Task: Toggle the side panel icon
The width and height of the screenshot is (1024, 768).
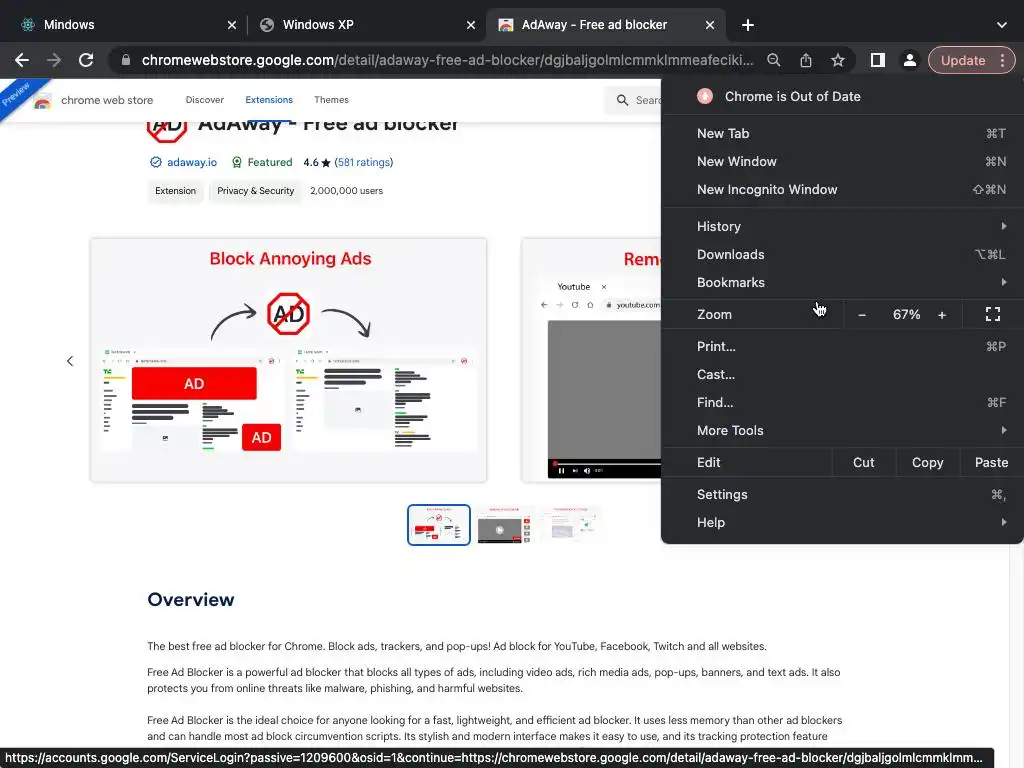Action: click(878, 60)
